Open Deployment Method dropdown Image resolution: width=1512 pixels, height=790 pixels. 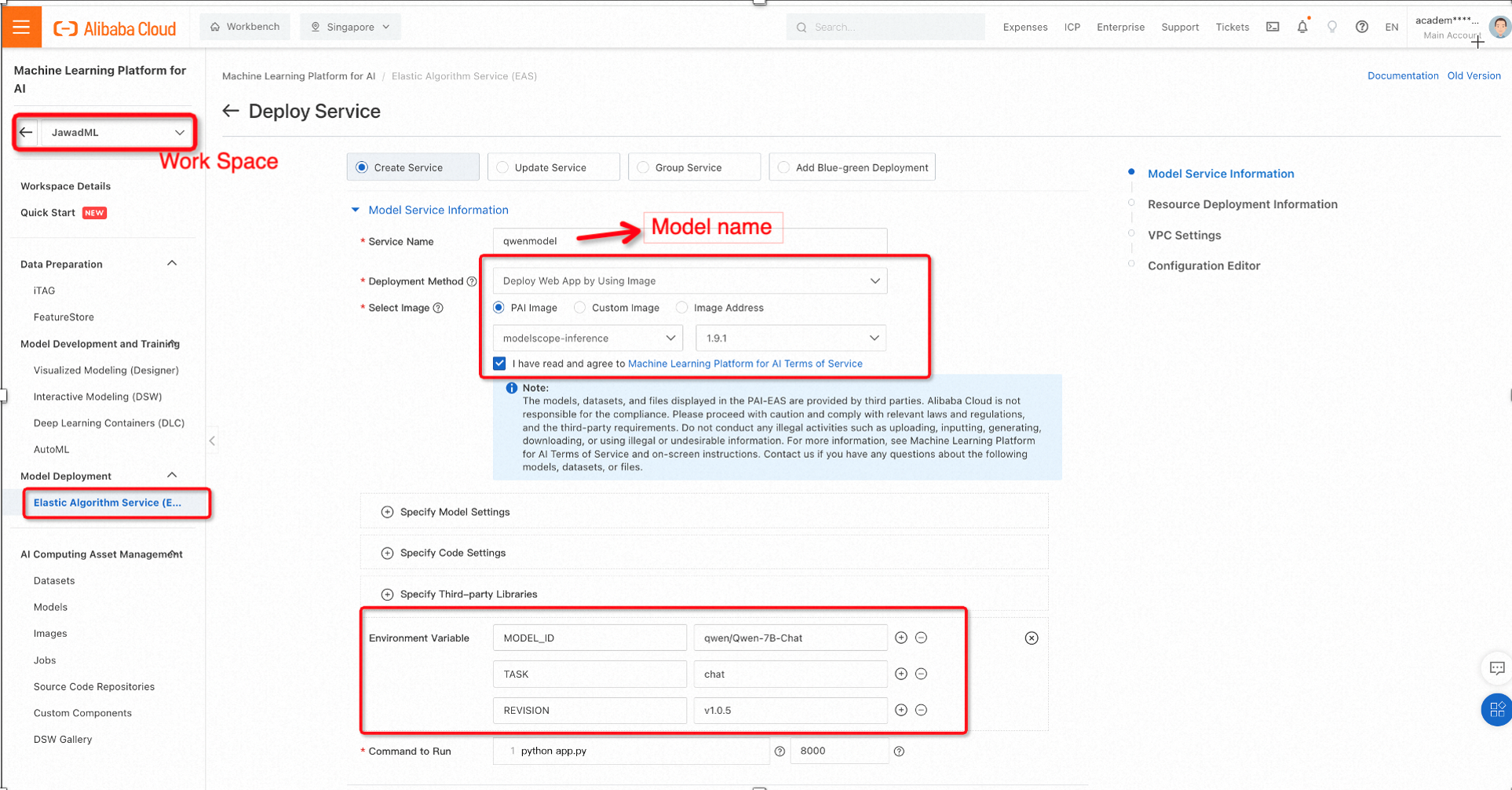690,281
